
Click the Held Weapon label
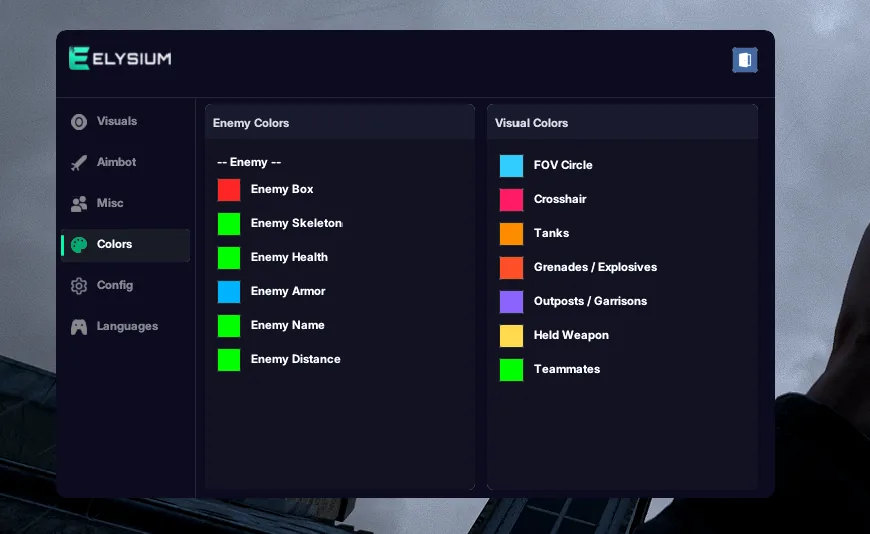coord(571,335)
